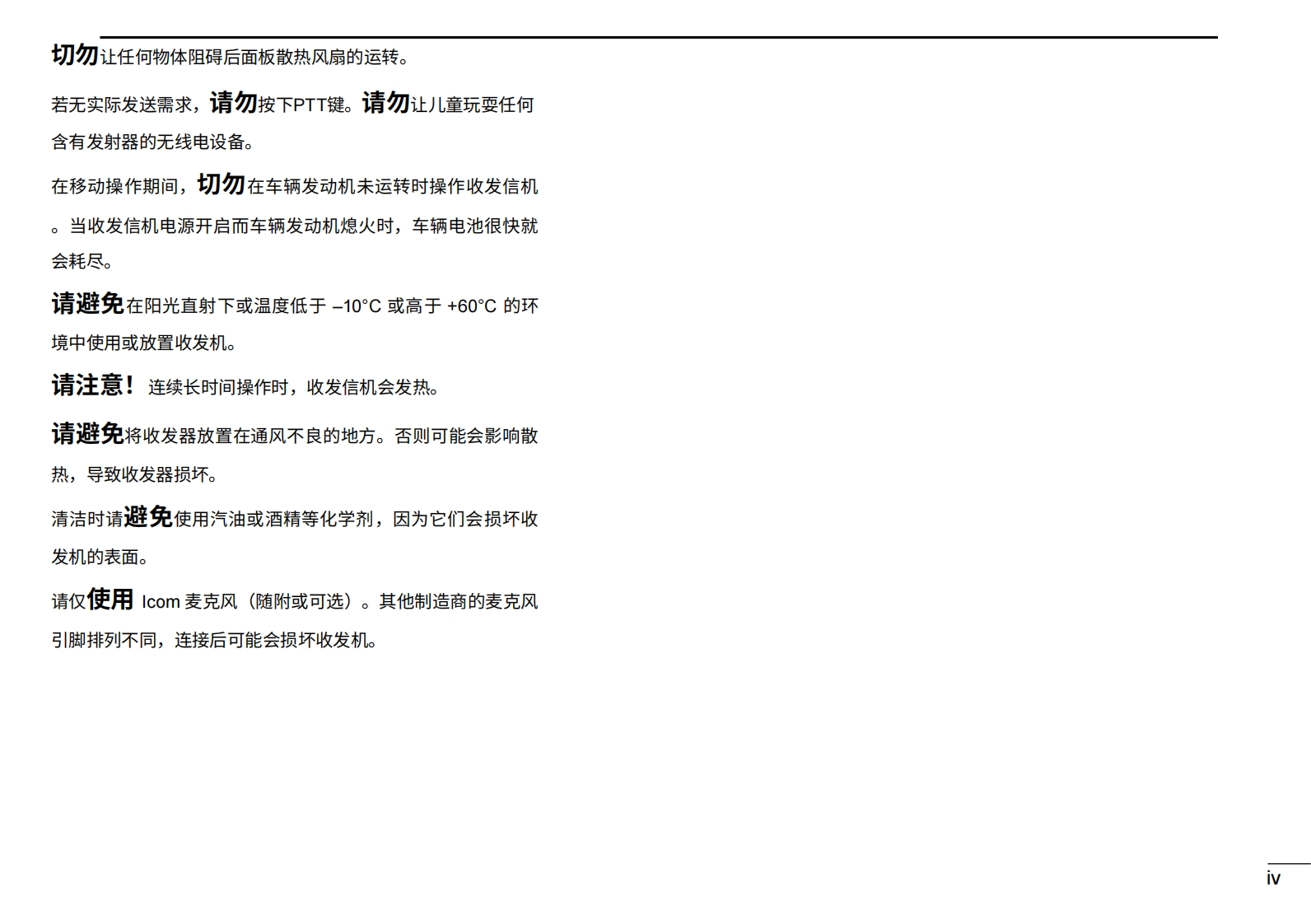Click the page number iv
Screen dimensions: 1311x924
(x=1273, y=879)
